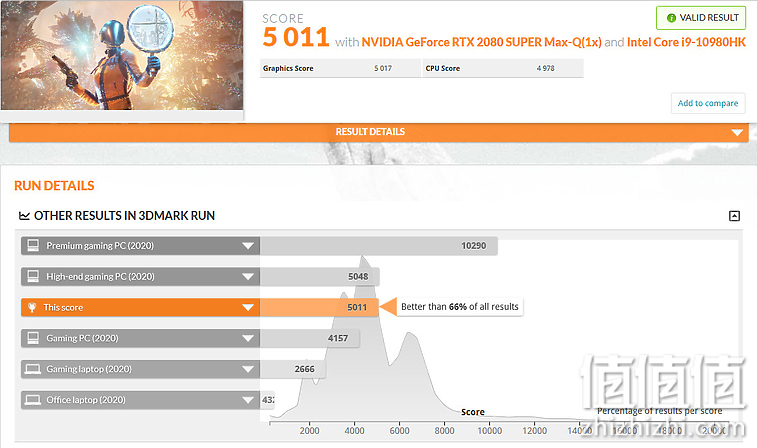Image resolution: width=757 pixels, height=448 pixels.
Task: Click the VALID RESULT badge
Action: point(701,18)
